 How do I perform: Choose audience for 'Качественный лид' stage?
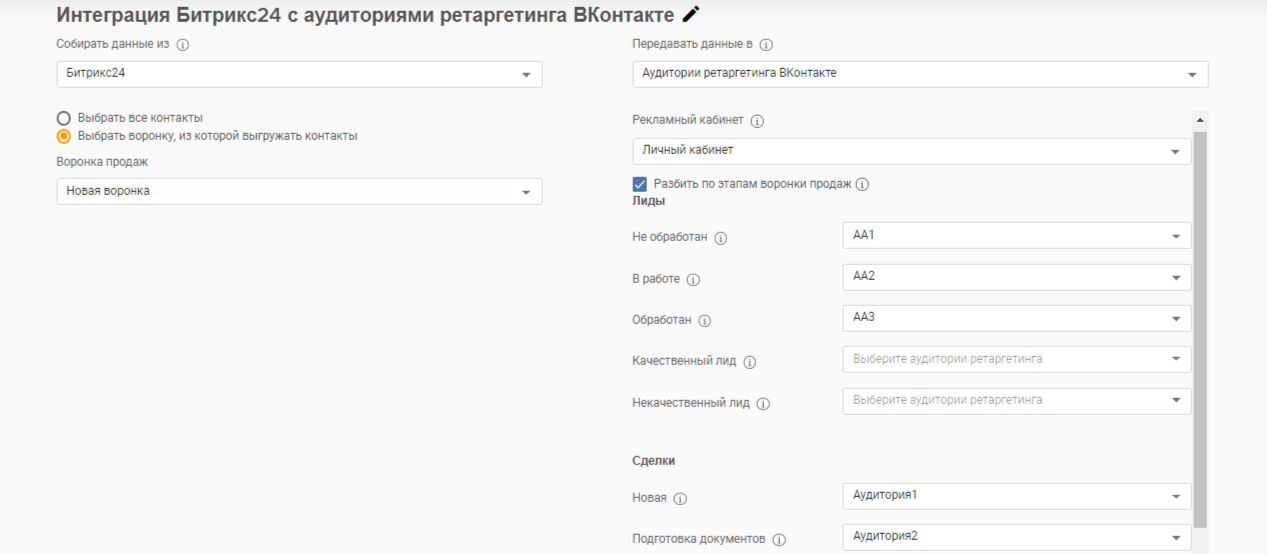(1016, 359)
